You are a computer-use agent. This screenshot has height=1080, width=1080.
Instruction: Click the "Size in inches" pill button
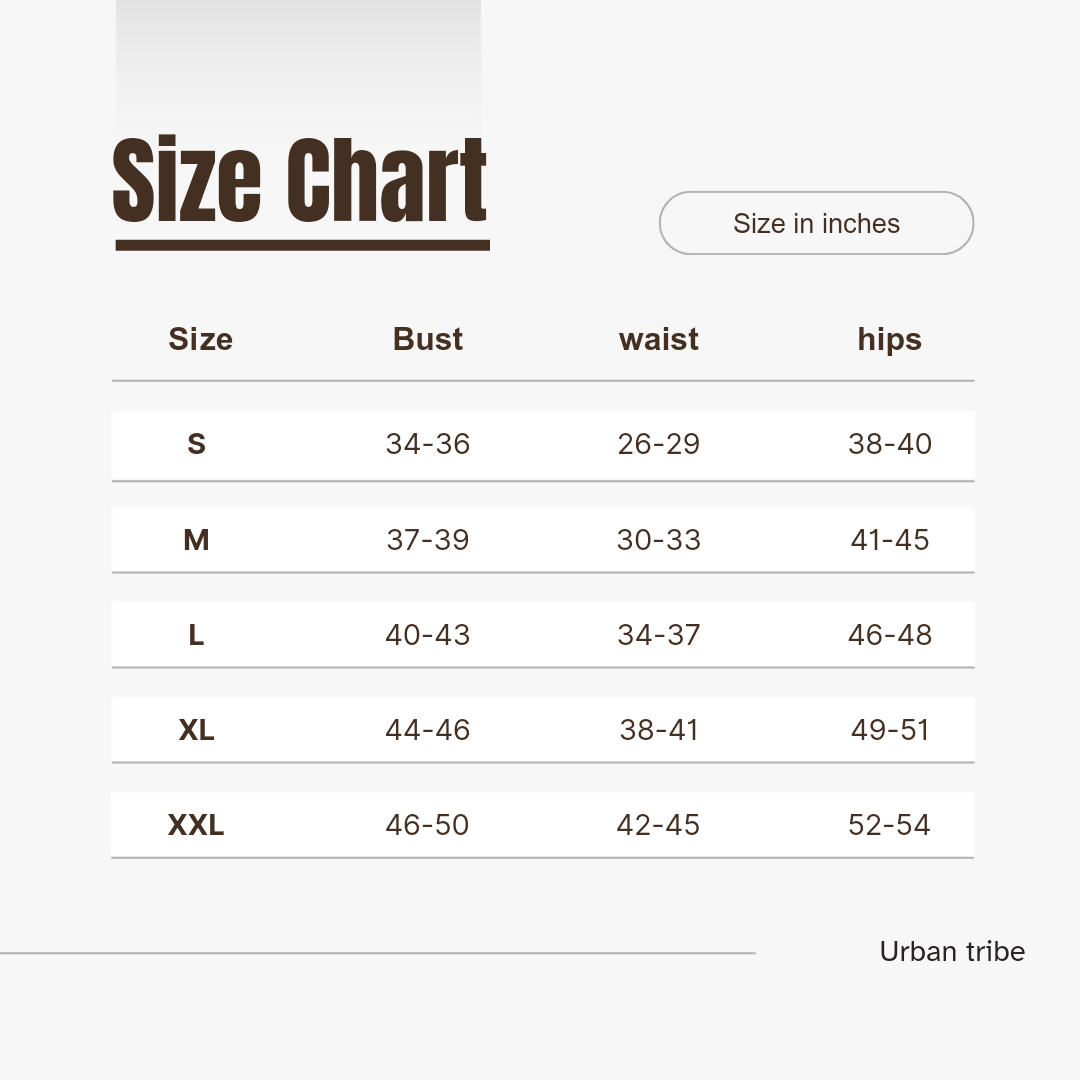click(x=816, y=223)
